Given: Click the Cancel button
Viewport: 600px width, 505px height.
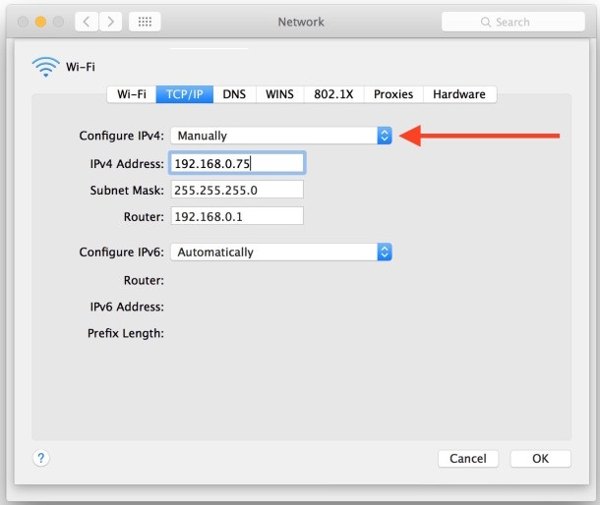Looking at the screenshot, I should point(468,458).
